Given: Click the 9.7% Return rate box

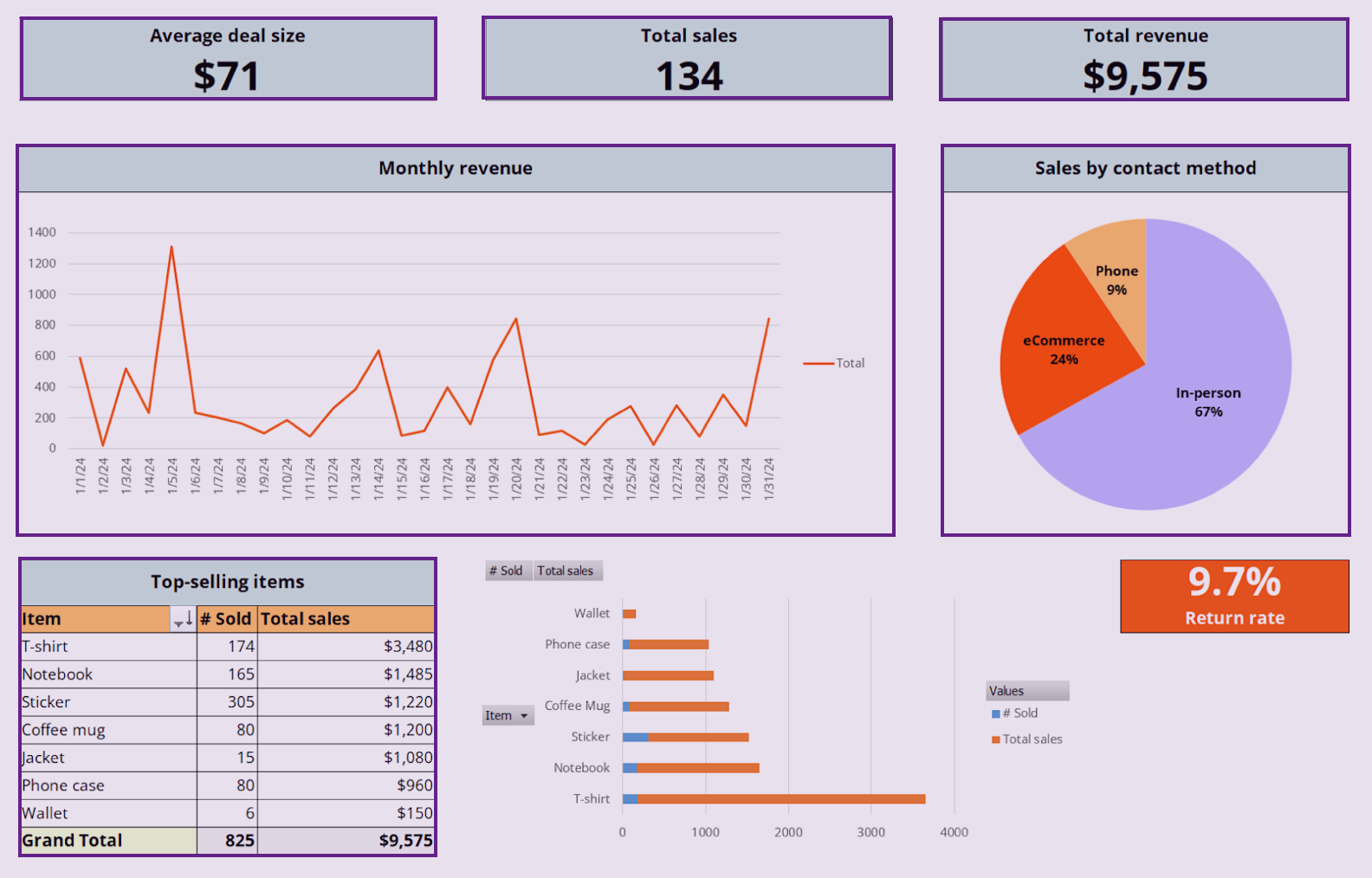Looking at the screenshot, I should coord(1234,597).
